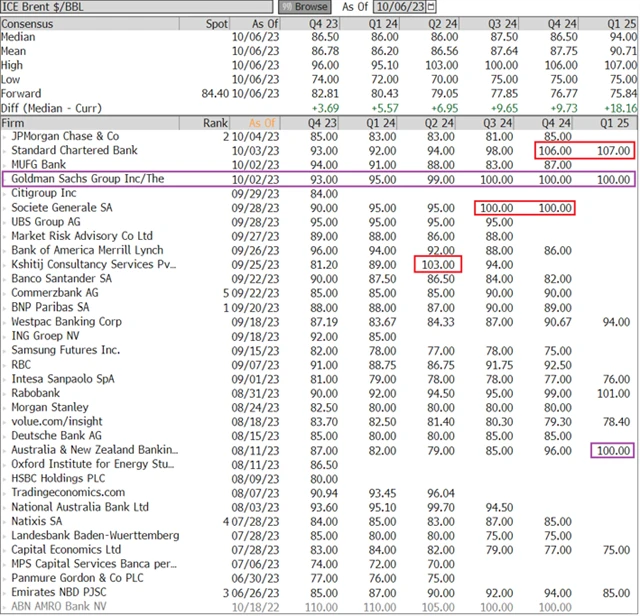The width and height of the screenshot is (640, 616).
Task: Click the Browse button
Action: click(x=305, y=6)
